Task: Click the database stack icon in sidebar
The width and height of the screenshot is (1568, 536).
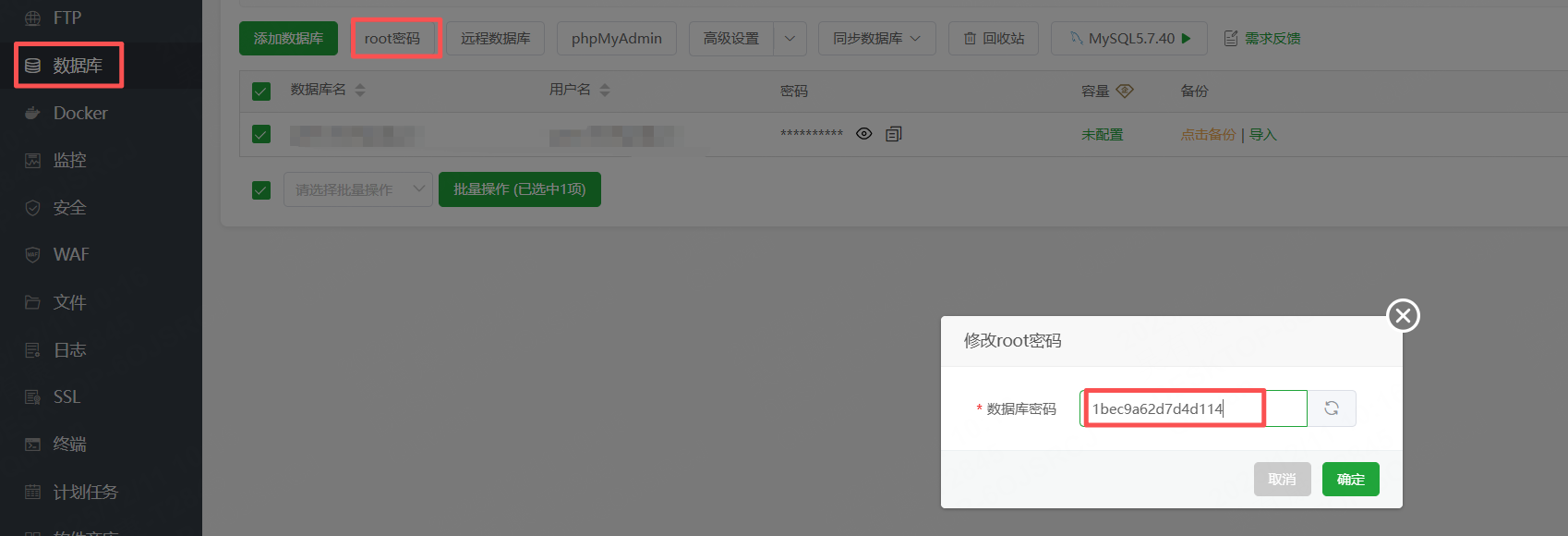Action: click(x=32, y=66)
